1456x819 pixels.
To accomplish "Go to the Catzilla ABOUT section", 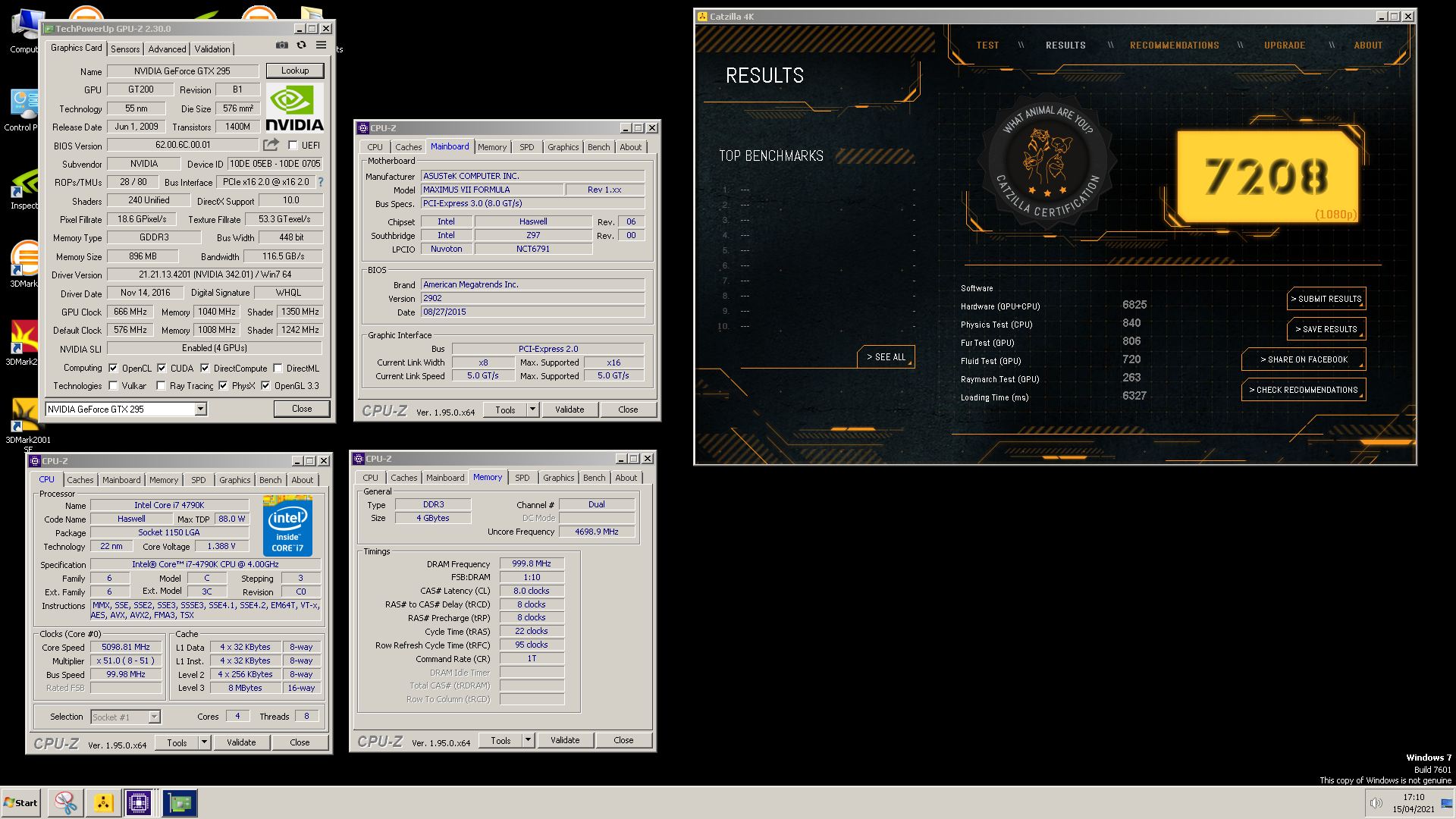I will tap(1368, 45).
